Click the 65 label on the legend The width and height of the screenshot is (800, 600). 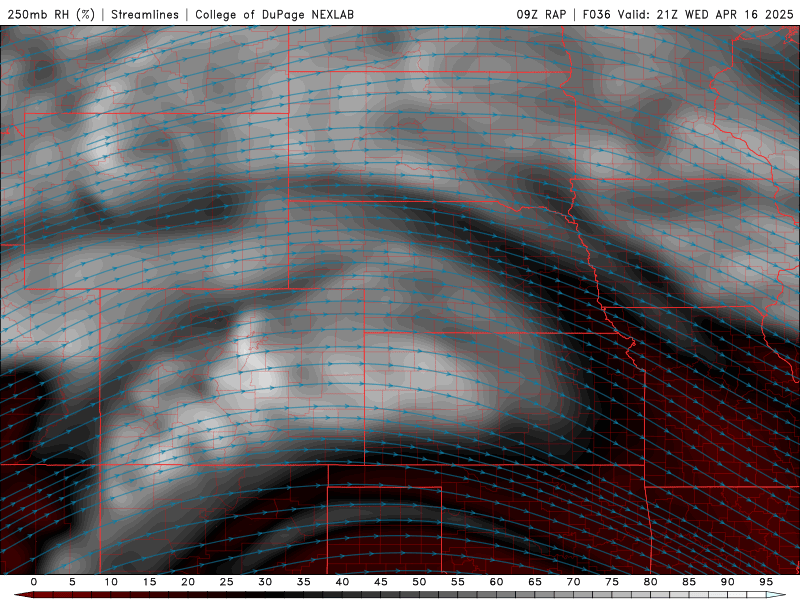(535, 582)
